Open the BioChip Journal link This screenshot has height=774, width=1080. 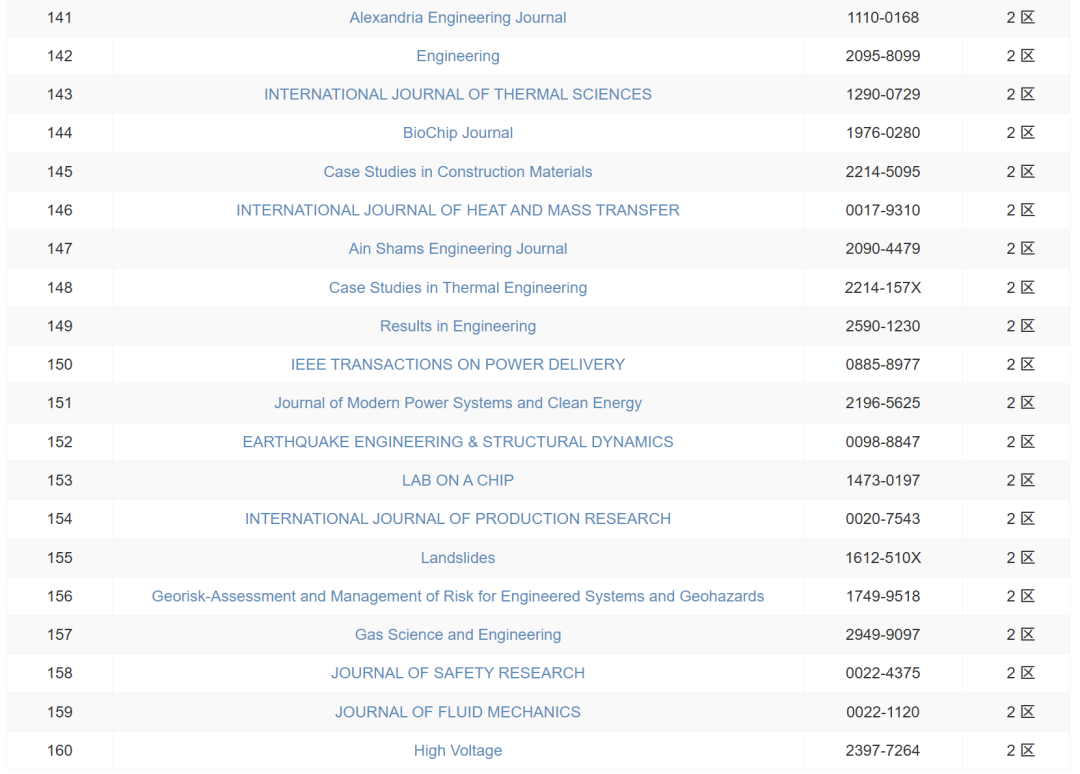point(457,133)
